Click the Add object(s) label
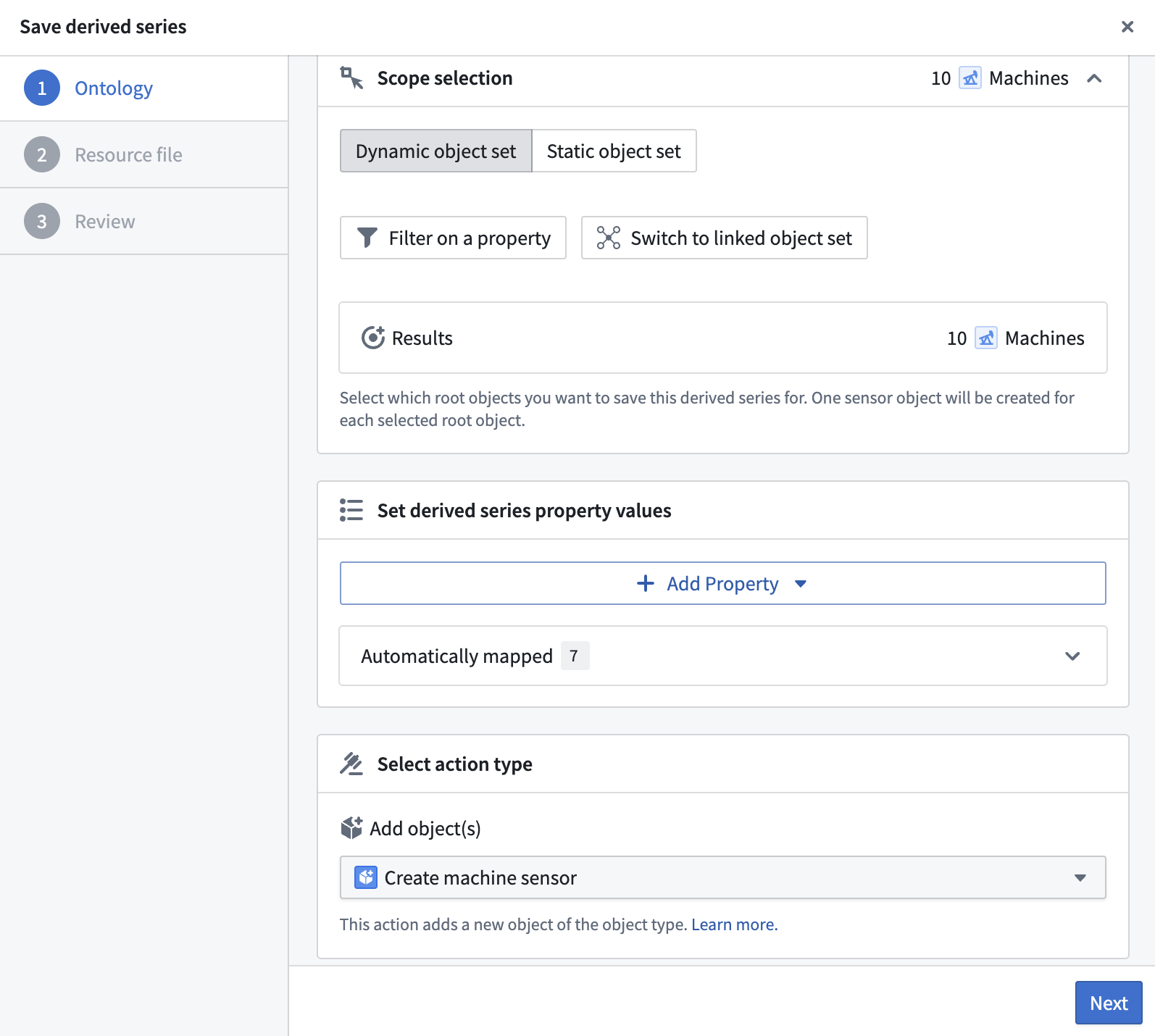The width and height of the screenshot is (1155, 1036). (425, 829)
